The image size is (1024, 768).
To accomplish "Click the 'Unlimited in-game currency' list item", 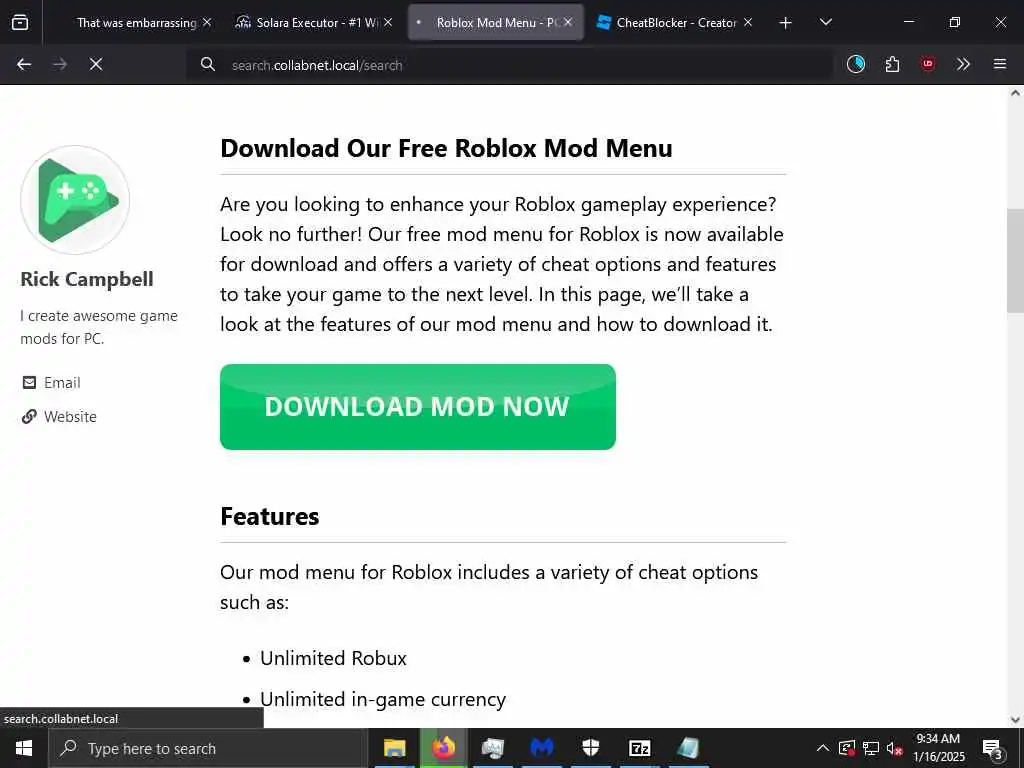I will click(383, 699).
